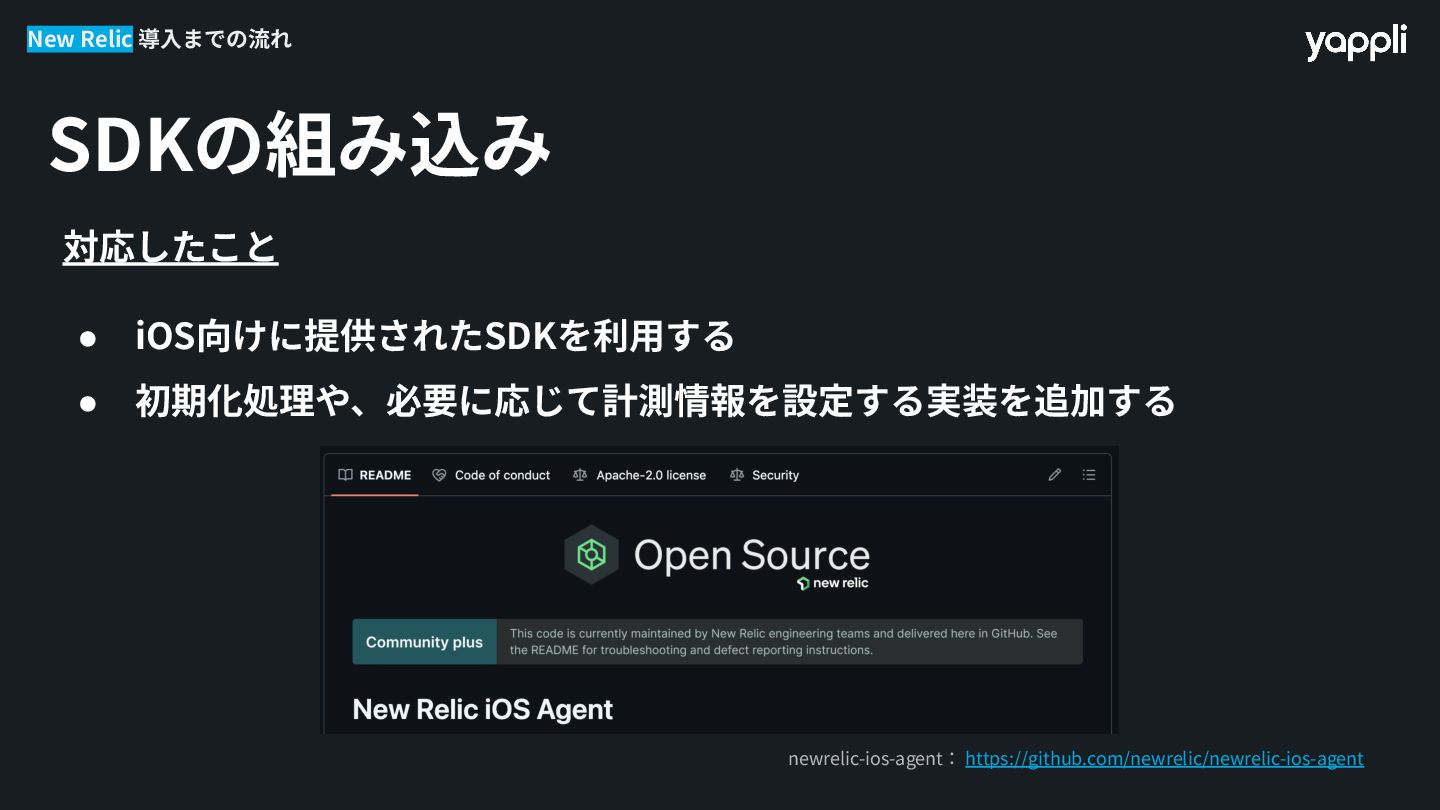Open the README tab
Screen dimensions: 1440x810
[x=374, y=475]
